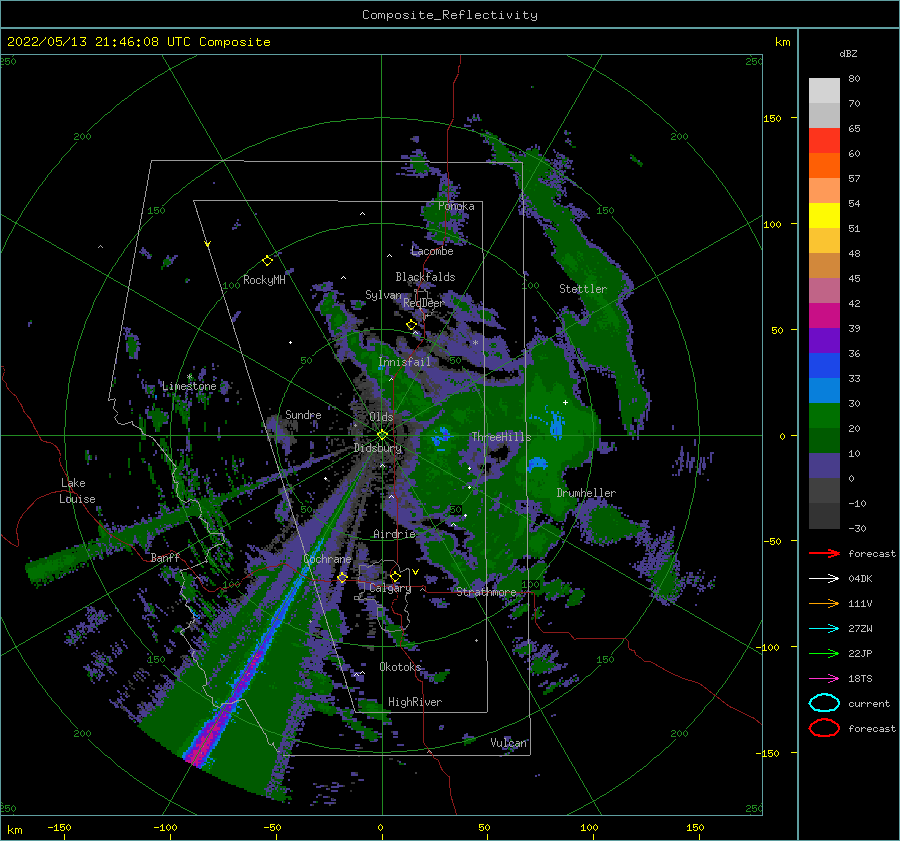
Task: Select the yellow diamond marker above Calgary
Action: pos(395,576)
